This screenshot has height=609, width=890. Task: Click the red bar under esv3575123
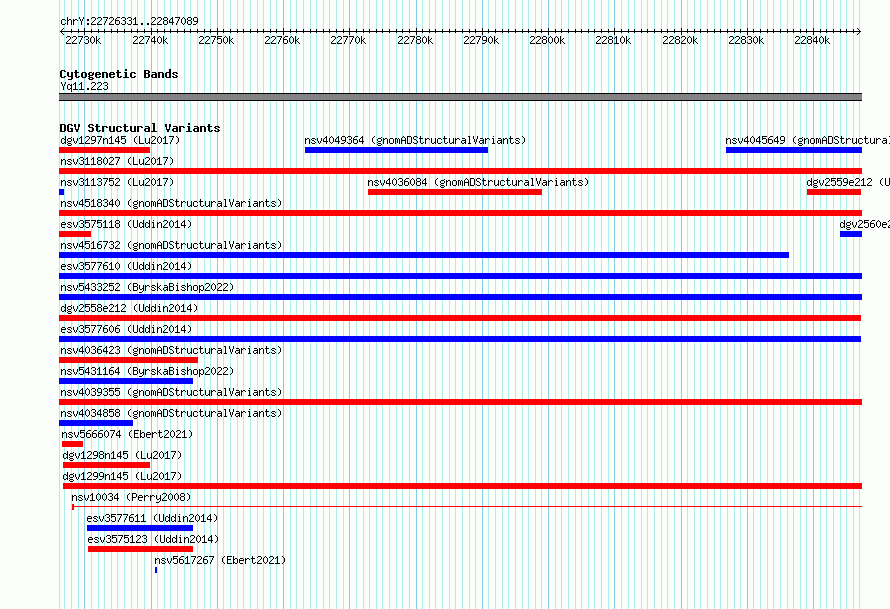[140, 549]
